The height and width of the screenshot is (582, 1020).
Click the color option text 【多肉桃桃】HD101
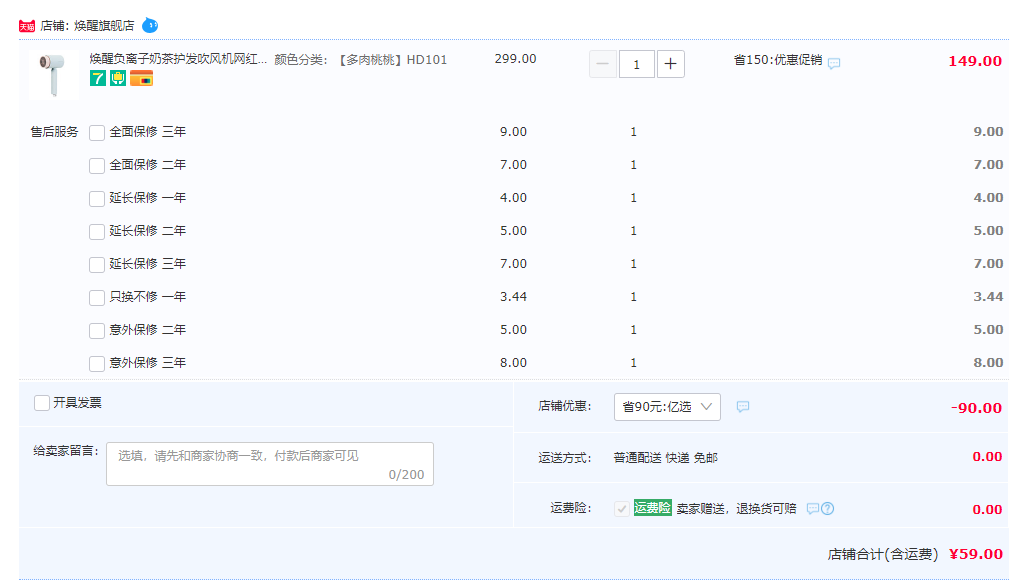[392, 60]
